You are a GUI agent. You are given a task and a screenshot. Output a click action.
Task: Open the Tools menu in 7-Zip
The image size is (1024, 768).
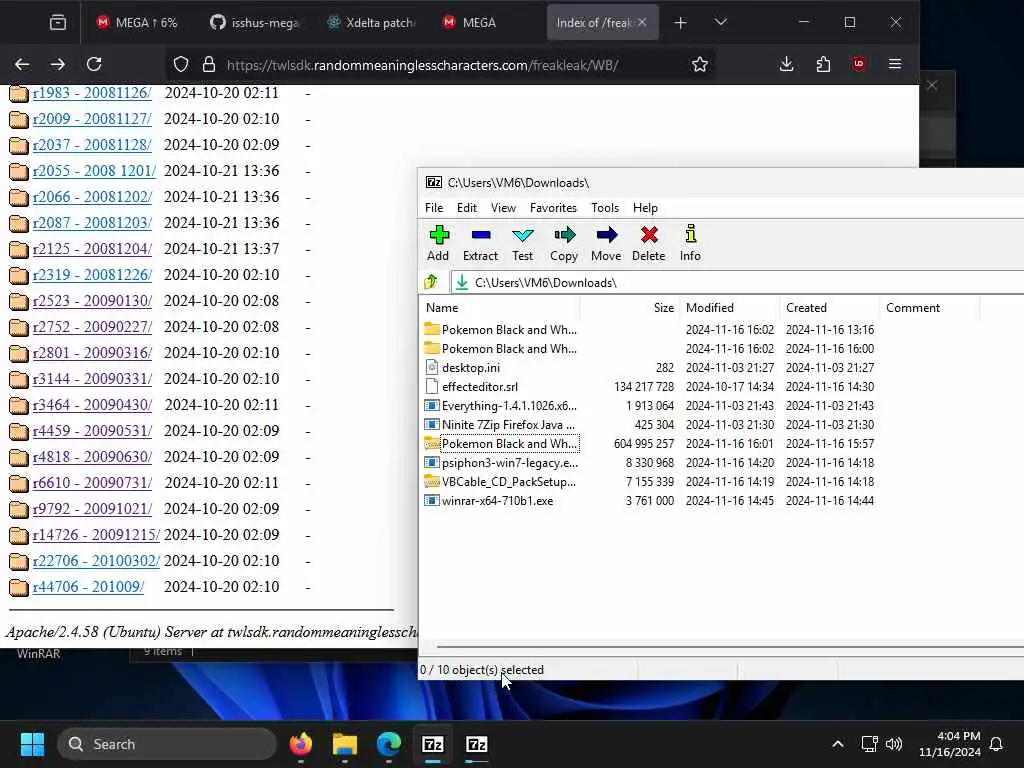point(605,208)
